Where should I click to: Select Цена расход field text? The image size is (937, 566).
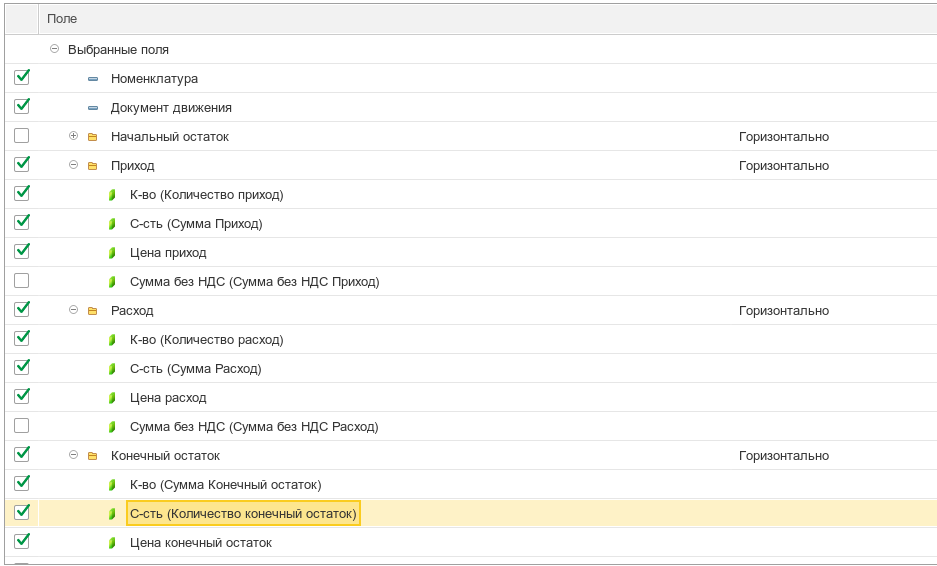pos(168,398)
